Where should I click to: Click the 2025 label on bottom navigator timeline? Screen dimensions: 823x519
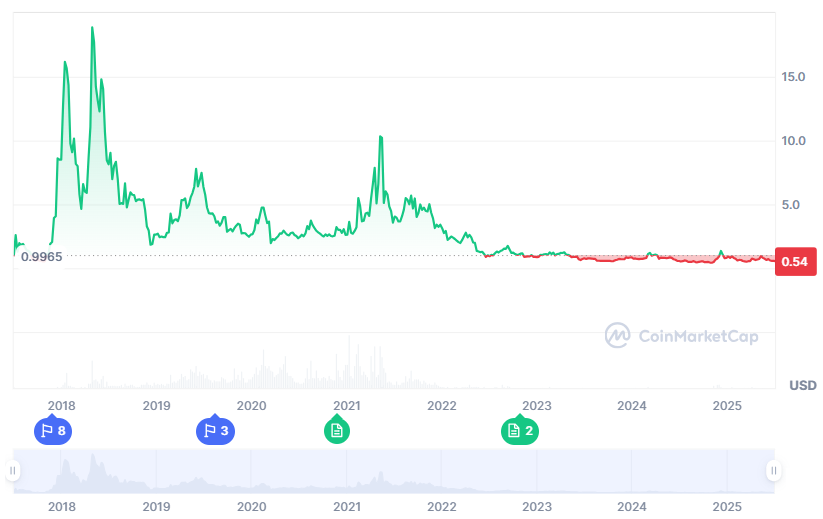click(x=727, y=506)
